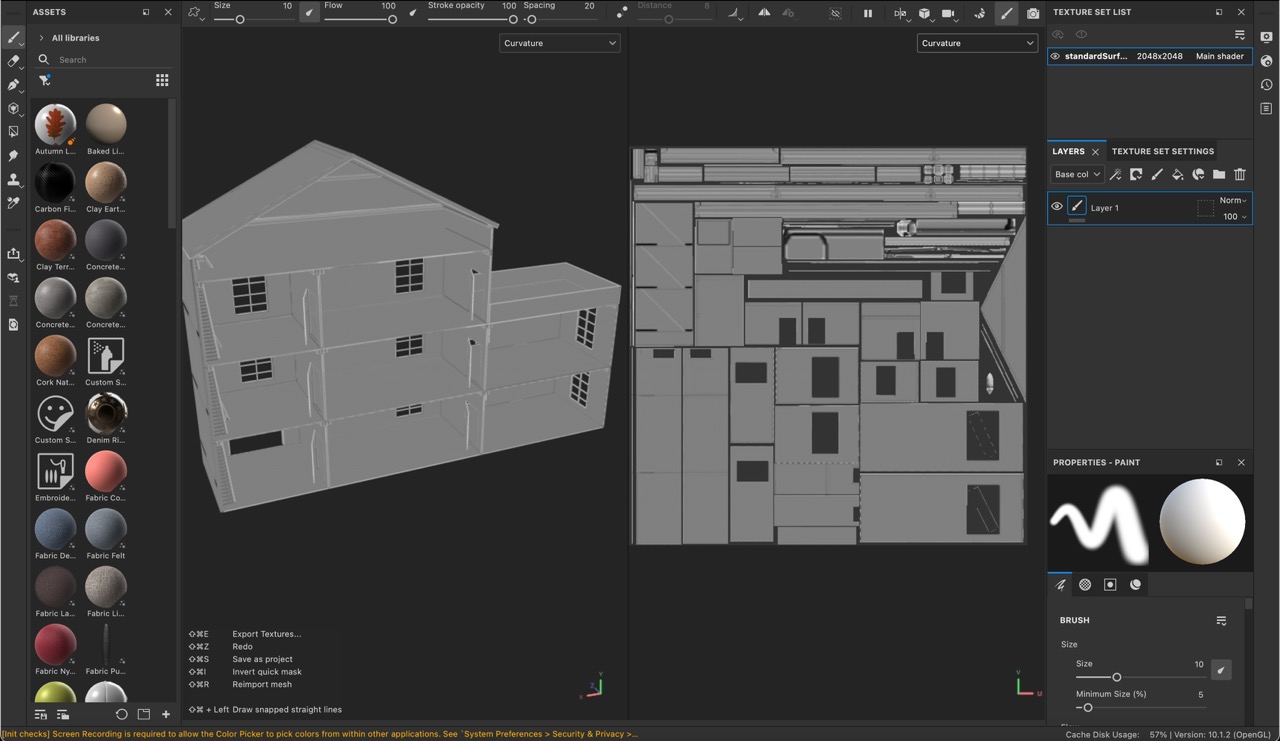Open the Material tab in Properties panel
Image resolution: width=1280 pixels, height=741 pixels.
click(x=1135, y=585)
